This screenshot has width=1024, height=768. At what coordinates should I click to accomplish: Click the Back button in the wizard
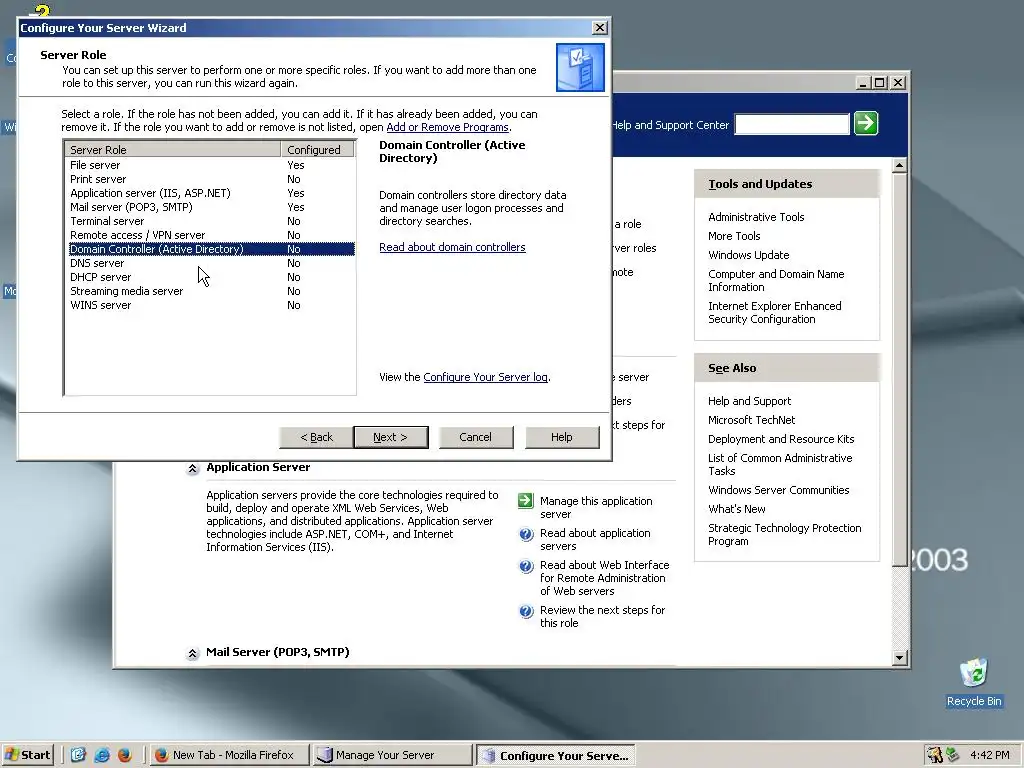316,437
